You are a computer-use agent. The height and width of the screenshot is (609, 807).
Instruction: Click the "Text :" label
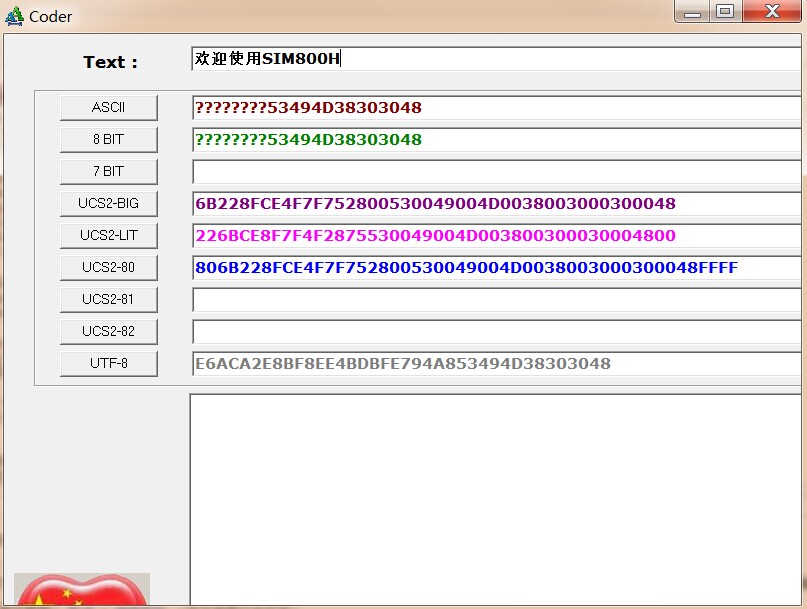point(111,62)
